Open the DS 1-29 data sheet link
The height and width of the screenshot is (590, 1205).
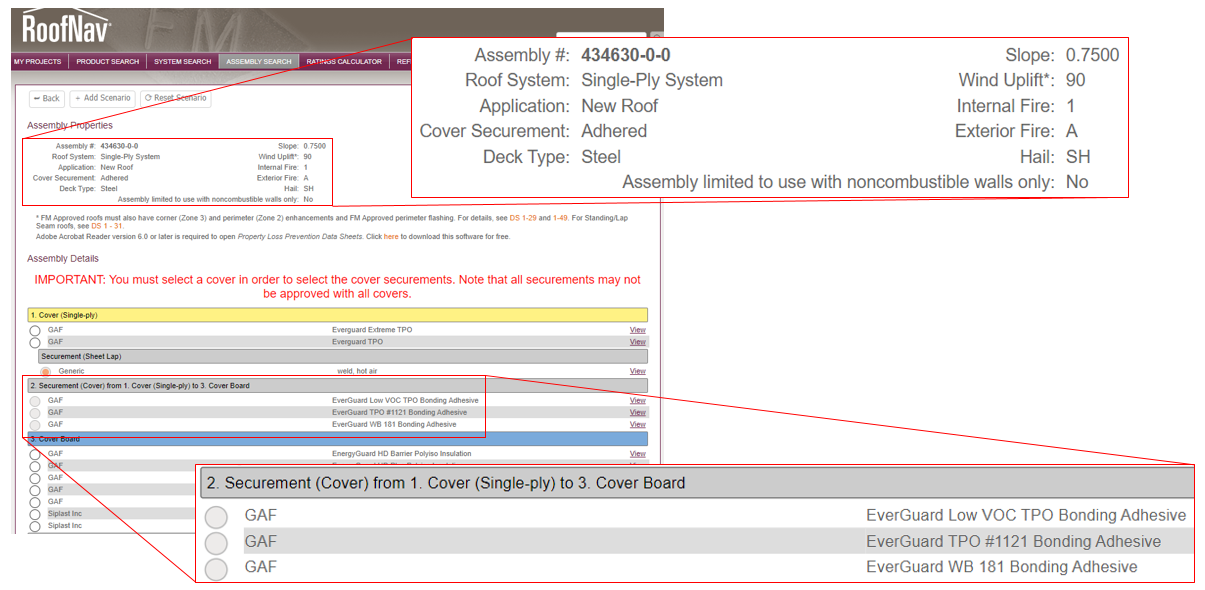[522, 217]
